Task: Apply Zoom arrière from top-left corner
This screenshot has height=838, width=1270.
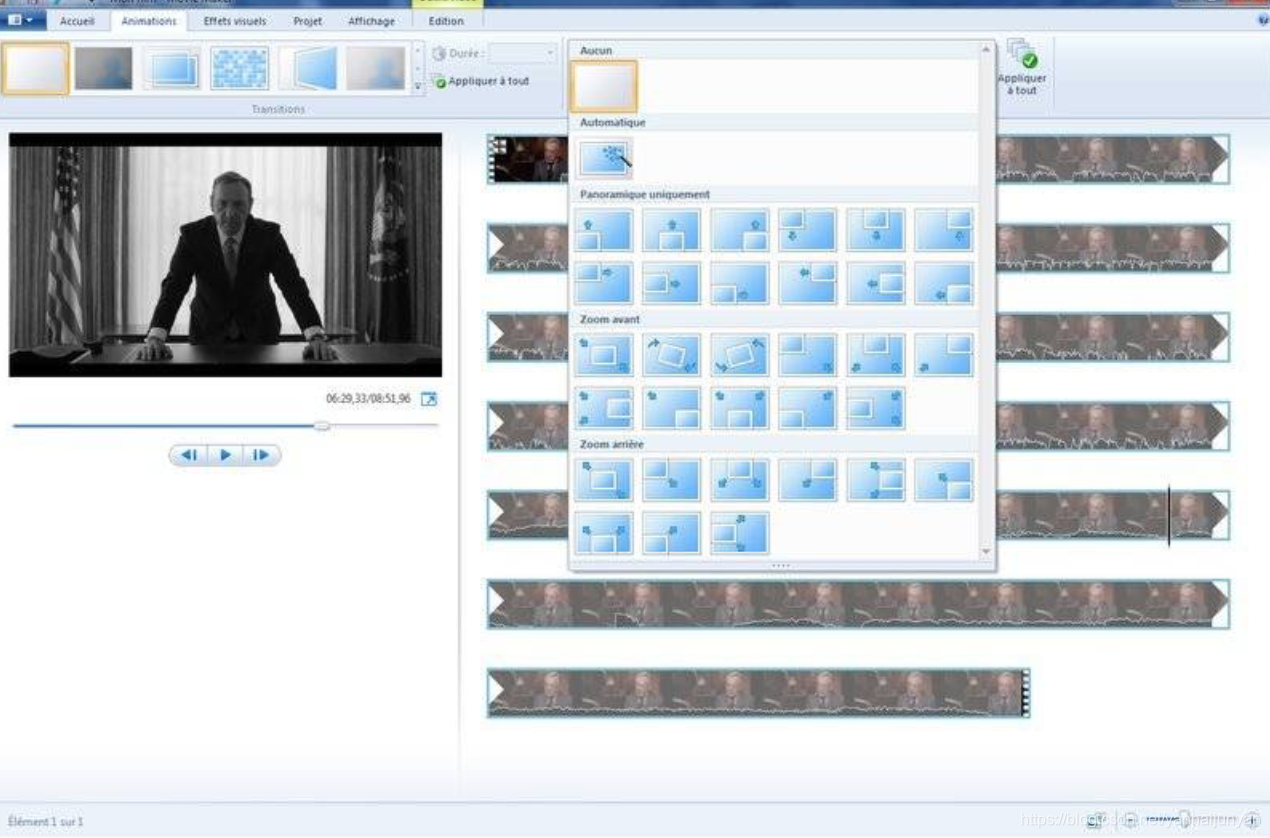Action: 672,480
